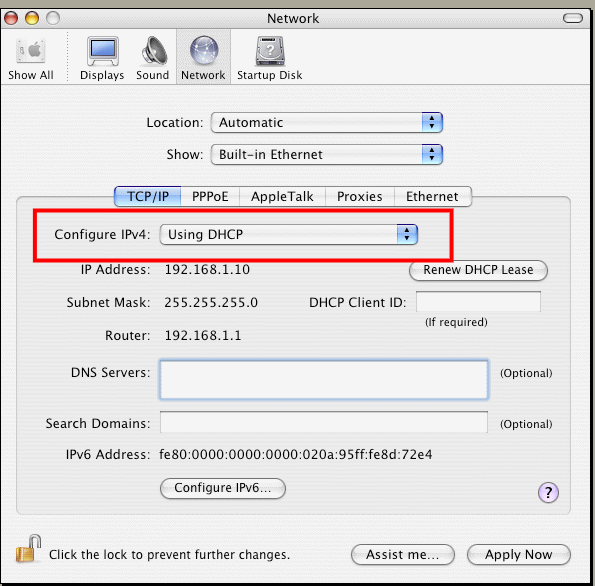595x586 pixels.
Task: Open the Proxies tab
Action: pyautogui.click(x=360, y=197)
